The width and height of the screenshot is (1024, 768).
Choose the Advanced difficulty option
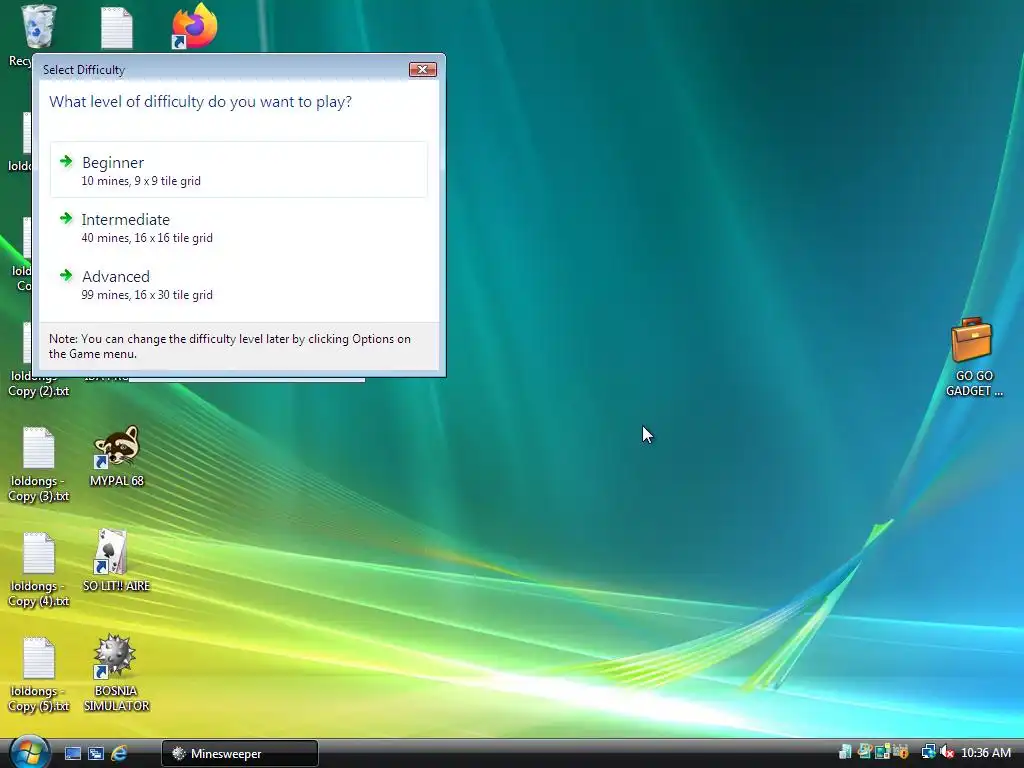coord(238,284)
